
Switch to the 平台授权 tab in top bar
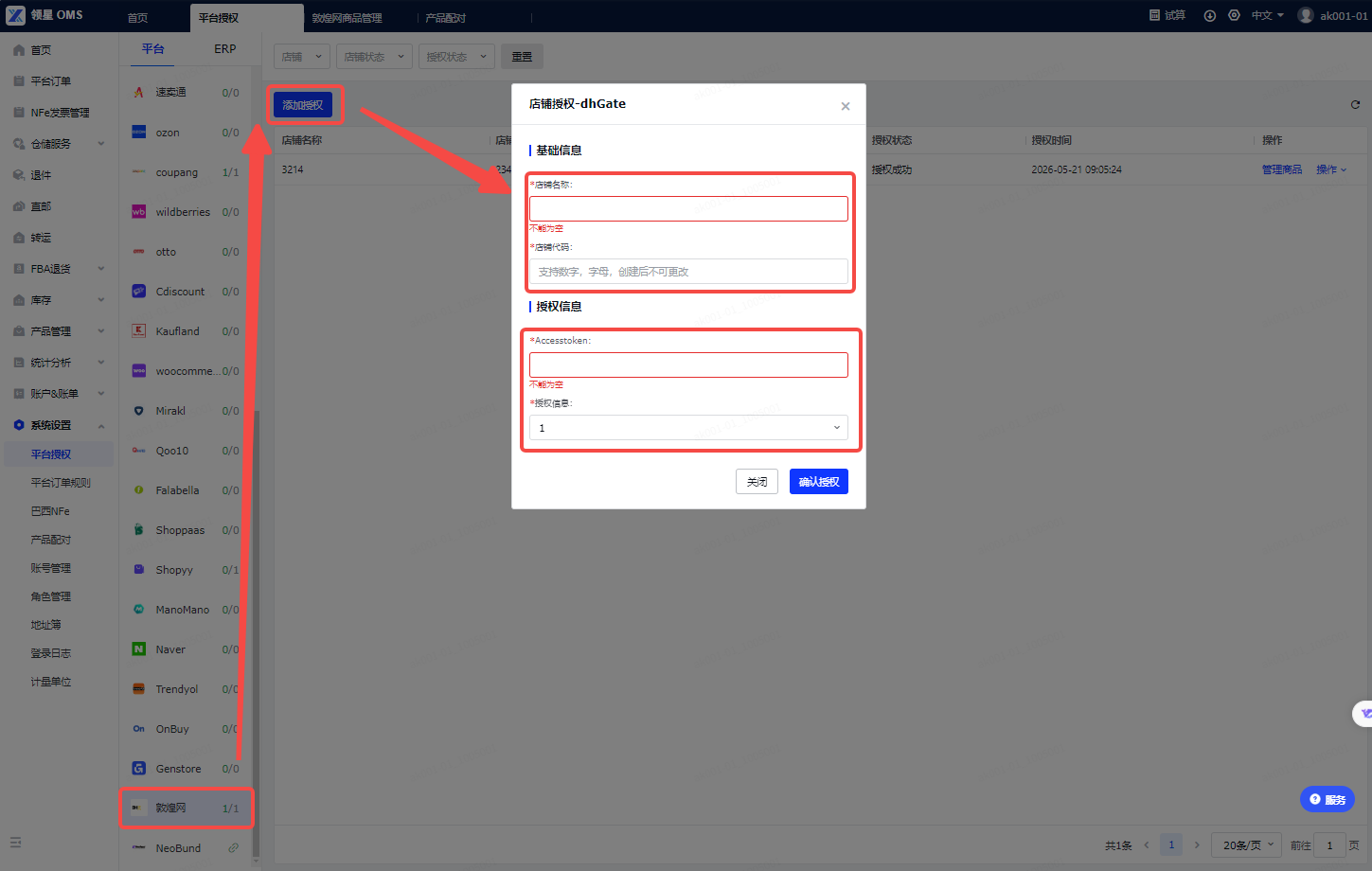pos(219,18)
